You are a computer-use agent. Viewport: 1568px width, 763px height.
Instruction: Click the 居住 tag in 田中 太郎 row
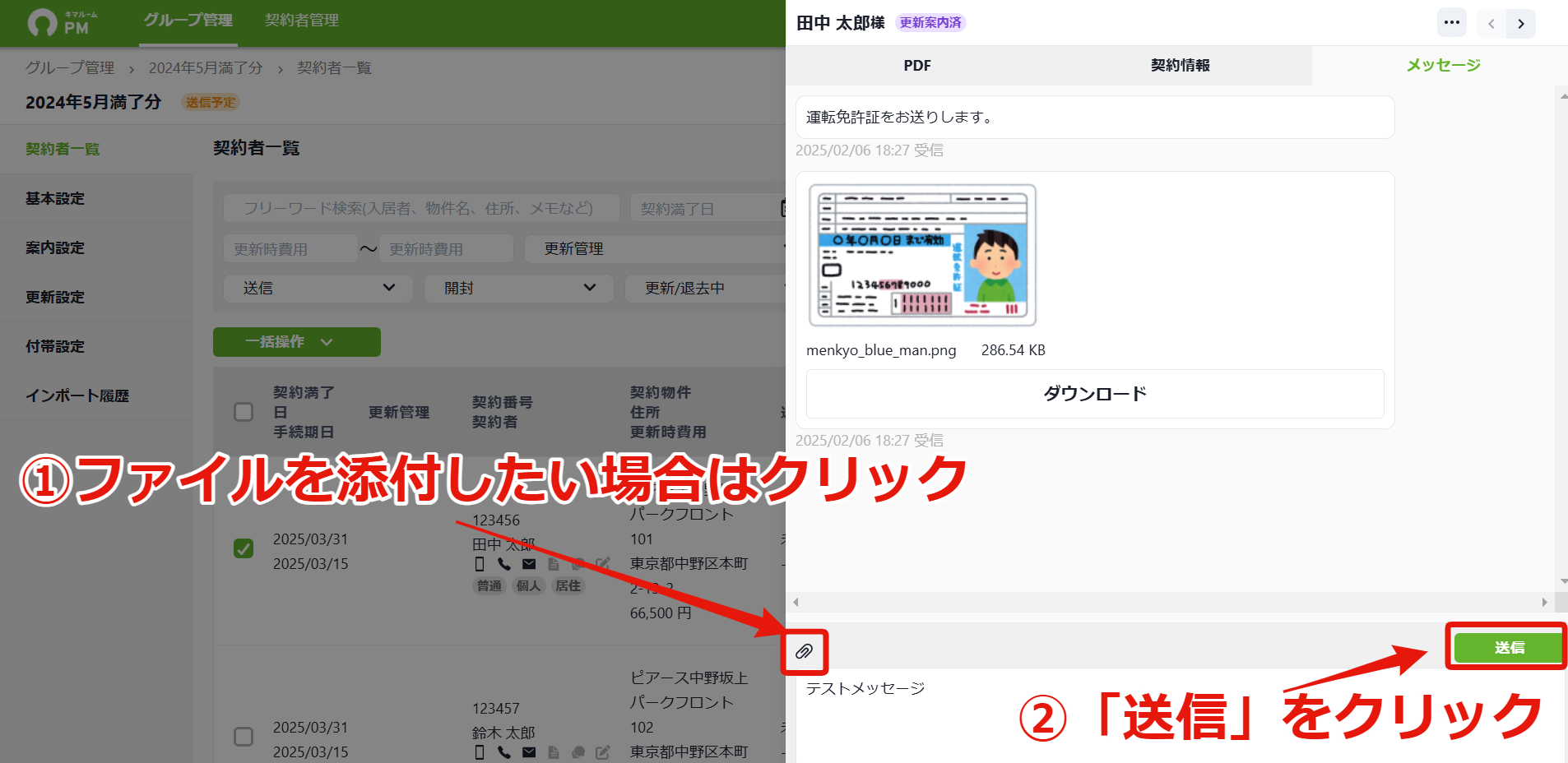click(x=568, y=586)
